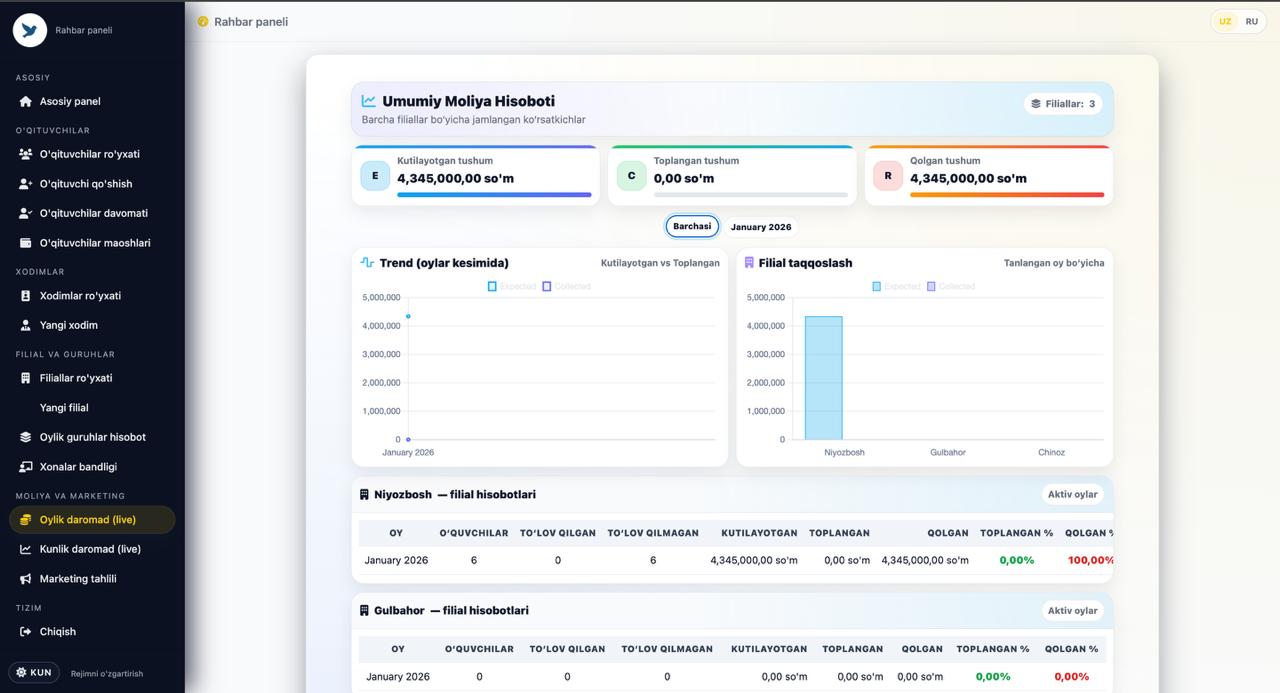Click the bird logo in sidebar header
1280x693 pixels.
(30, 30)
